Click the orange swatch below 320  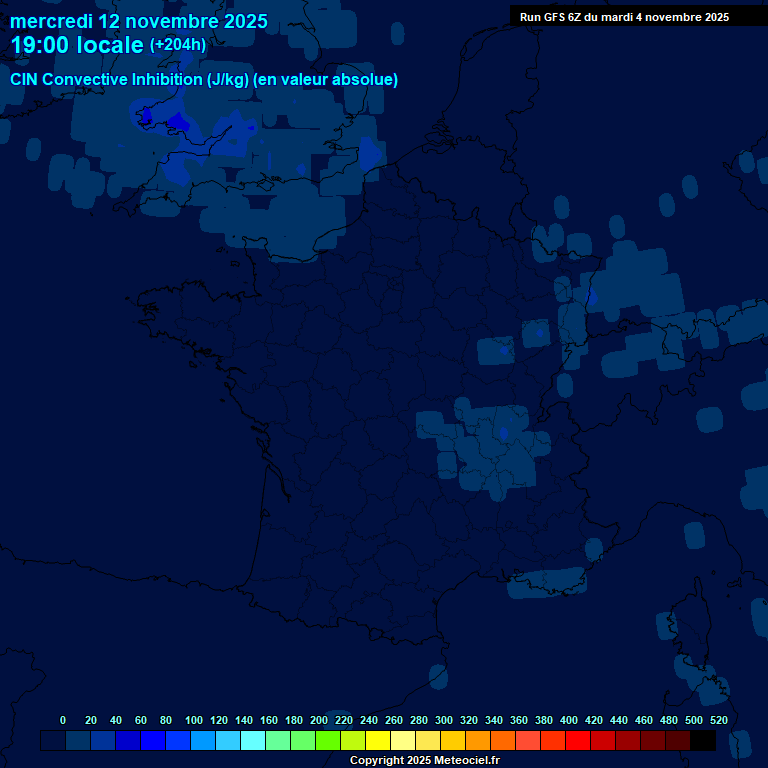[478, 741]
